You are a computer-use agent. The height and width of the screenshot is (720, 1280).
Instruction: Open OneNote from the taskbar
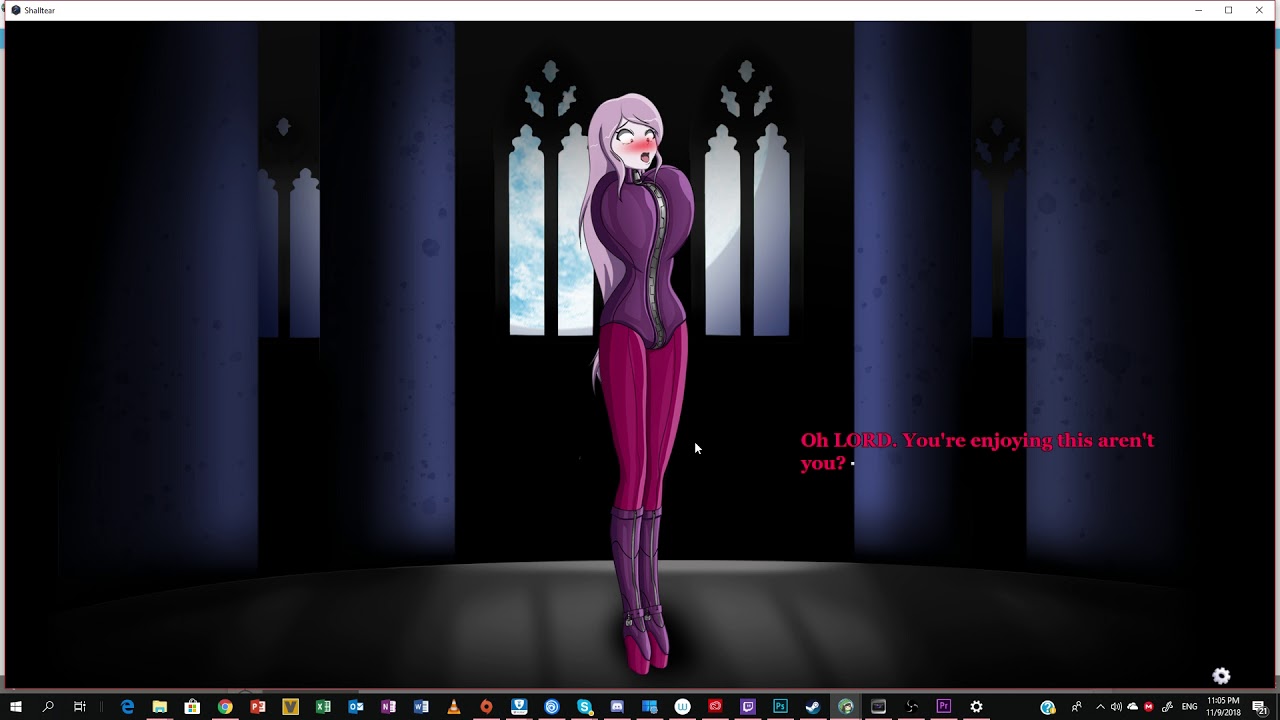pos(388,707)
